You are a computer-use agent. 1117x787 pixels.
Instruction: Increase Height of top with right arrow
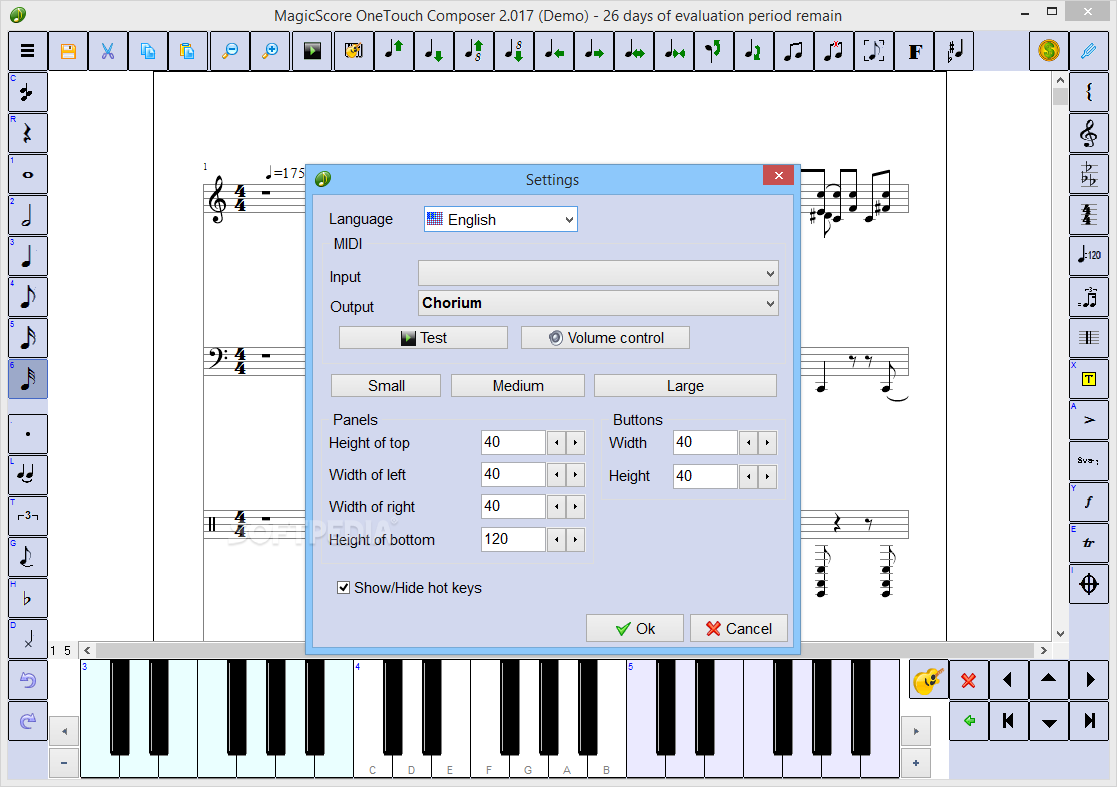tap(576, 443)
